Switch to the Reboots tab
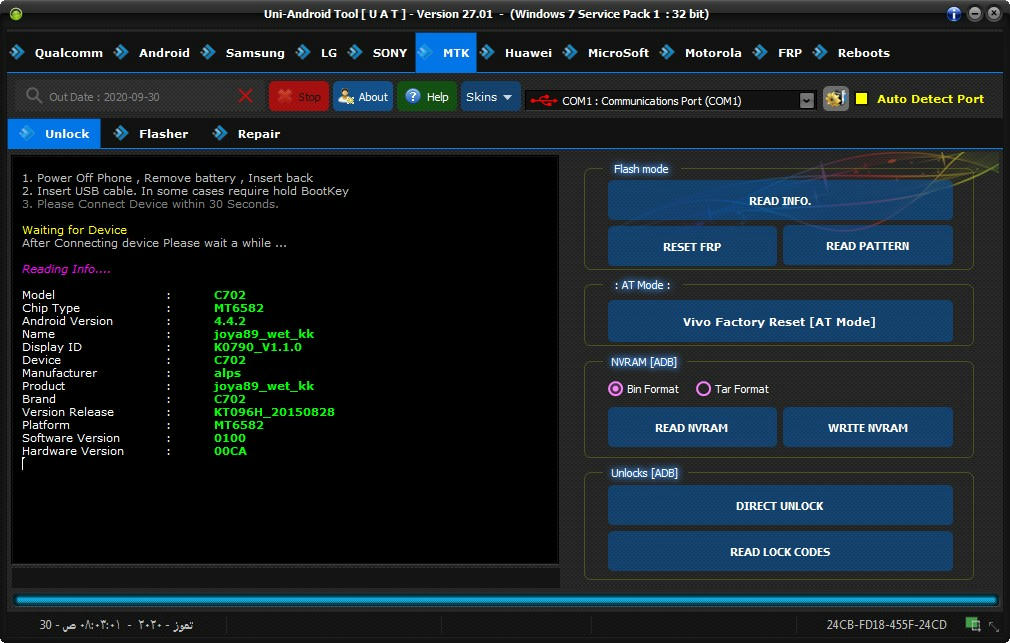The image size is (1010, 643). pyautogui.click(x=852, y=53)
